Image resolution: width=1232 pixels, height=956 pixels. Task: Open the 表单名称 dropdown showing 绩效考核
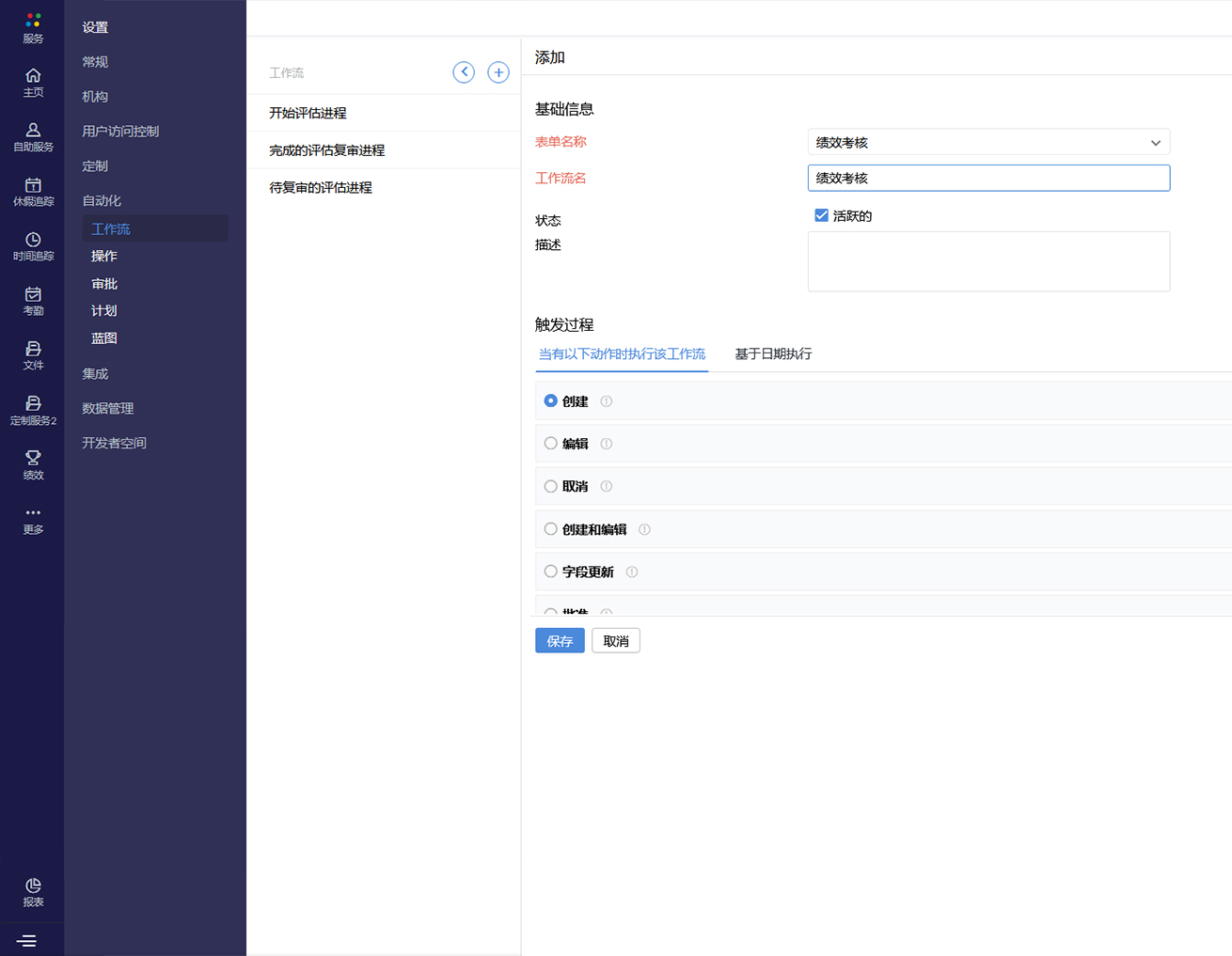tap(987, 142)
